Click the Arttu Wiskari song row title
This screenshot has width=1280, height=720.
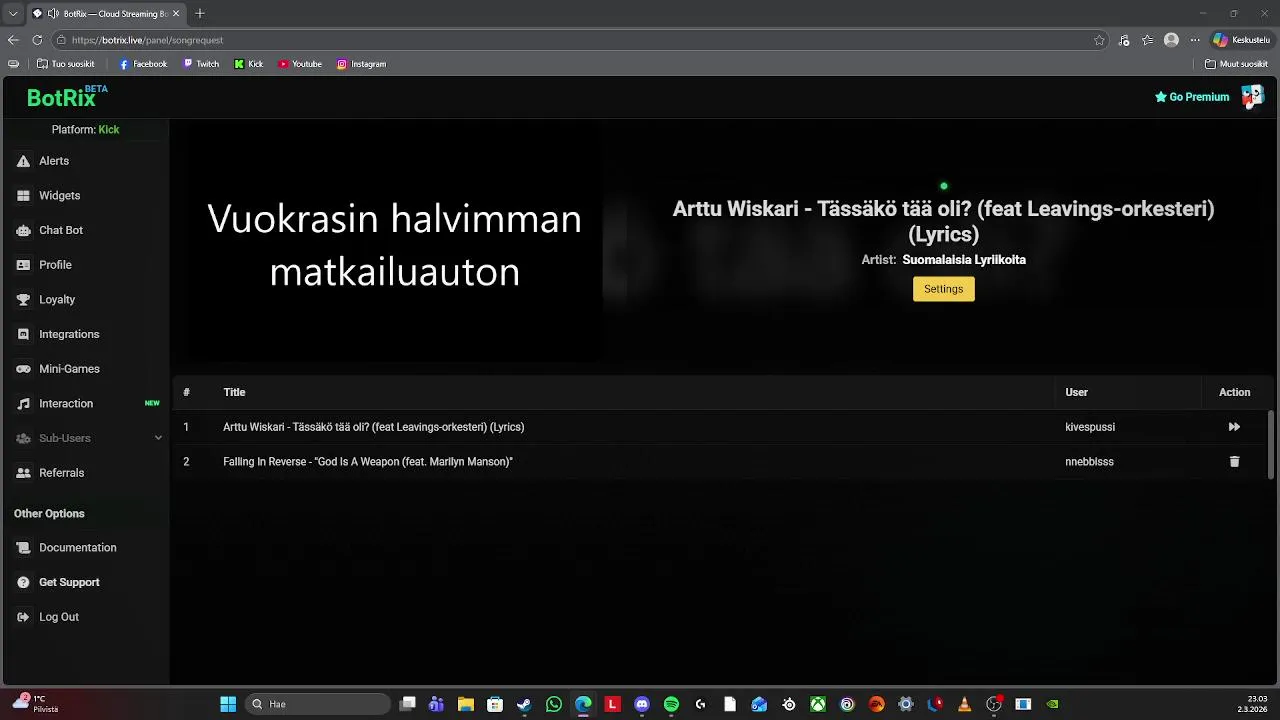tap(373, 427)
